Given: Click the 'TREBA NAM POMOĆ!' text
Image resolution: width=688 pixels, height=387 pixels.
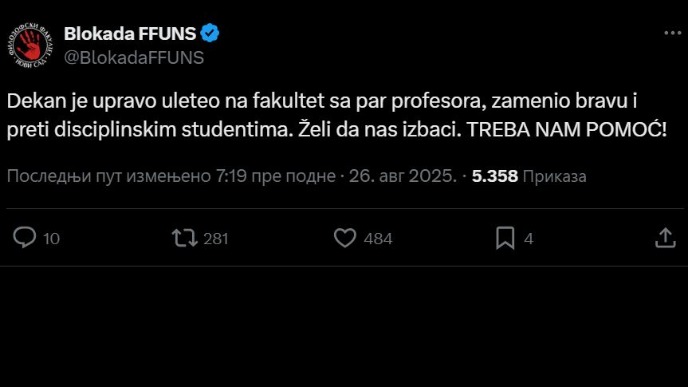Looking at the screenshot, I should 566,129.
